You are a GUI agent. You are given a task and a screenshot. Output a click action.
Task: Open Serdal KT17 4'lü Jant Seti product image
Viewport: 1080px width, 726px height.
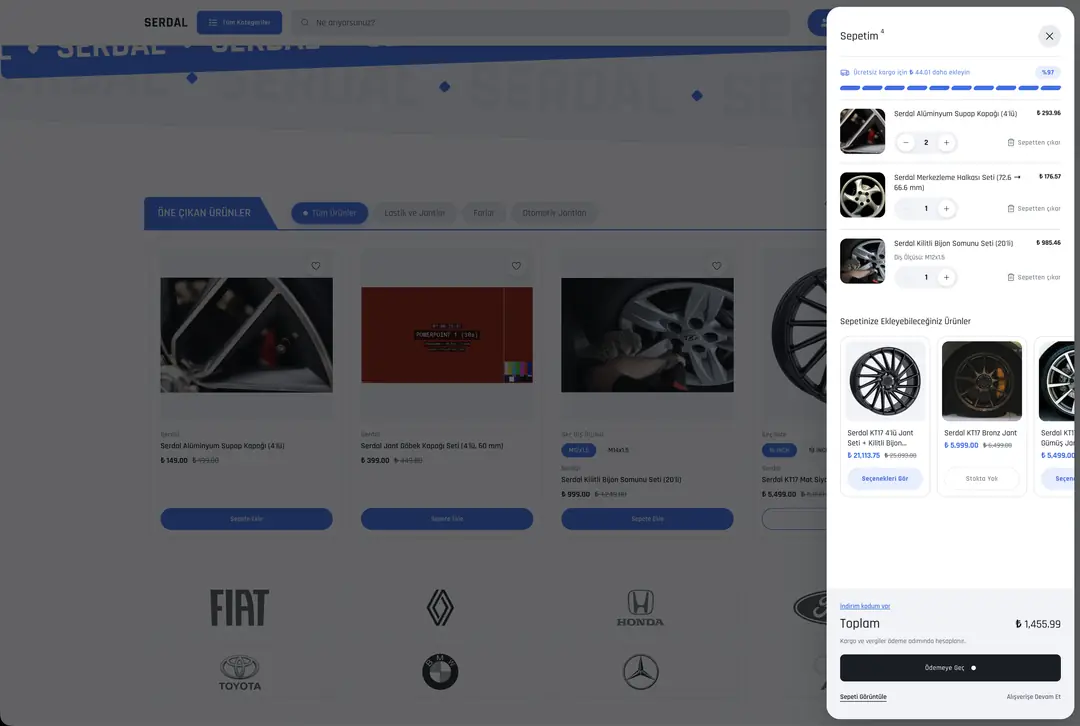tap(884, 381)
